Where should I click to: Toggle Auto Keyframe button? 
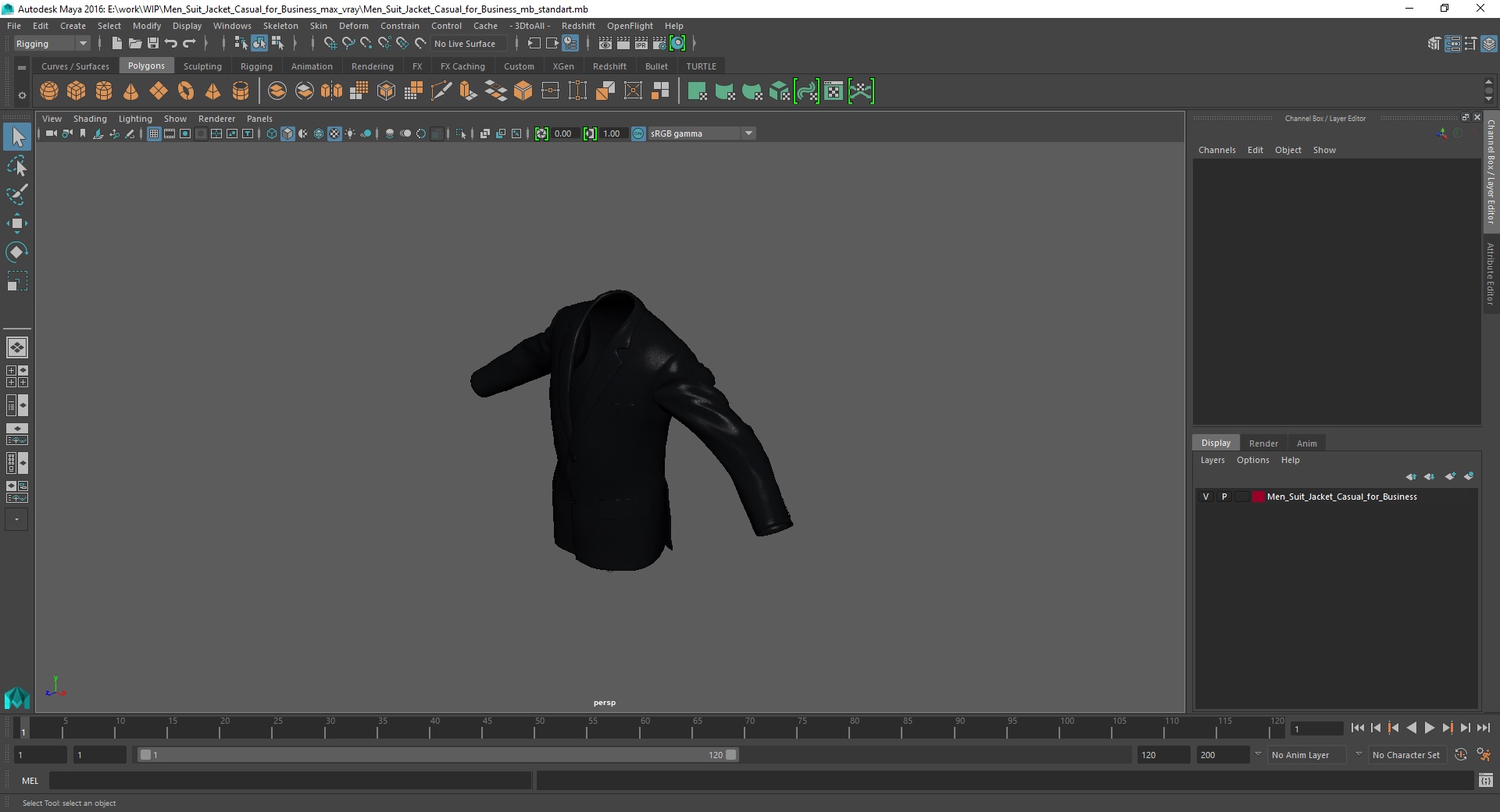click(x=1460, y=755)
